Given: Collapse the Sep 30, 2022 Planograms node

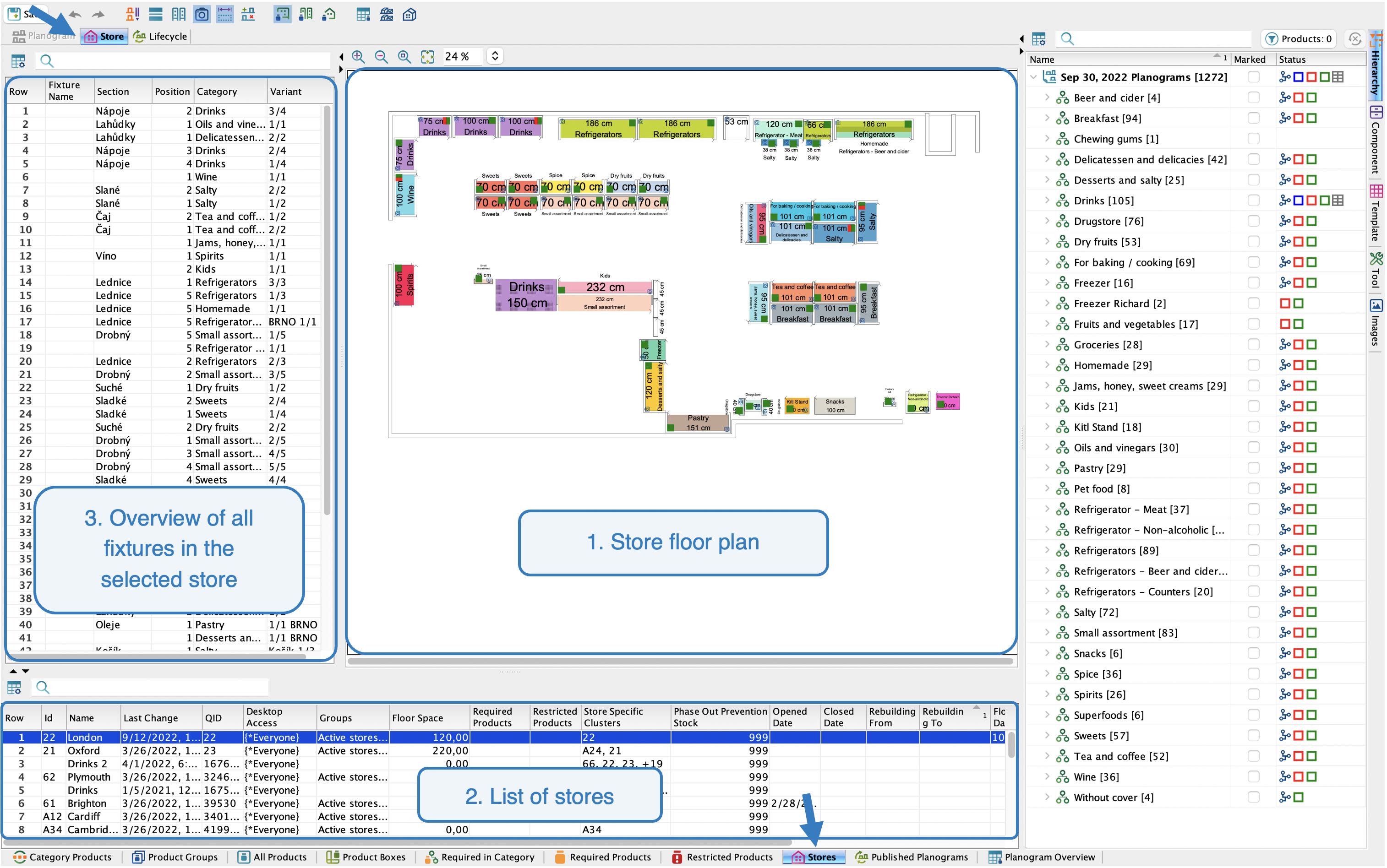Looking at the screenshot, I should 1034,77.
